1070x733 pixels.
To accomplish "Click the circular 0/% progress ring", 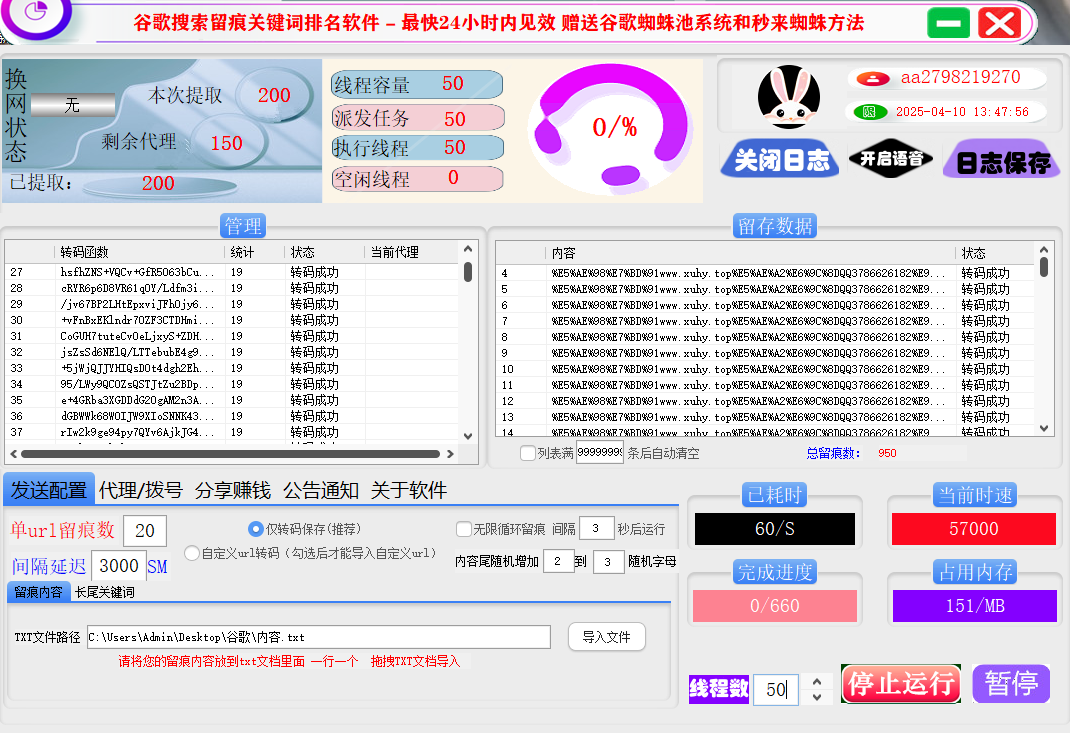I will [613, 126].
